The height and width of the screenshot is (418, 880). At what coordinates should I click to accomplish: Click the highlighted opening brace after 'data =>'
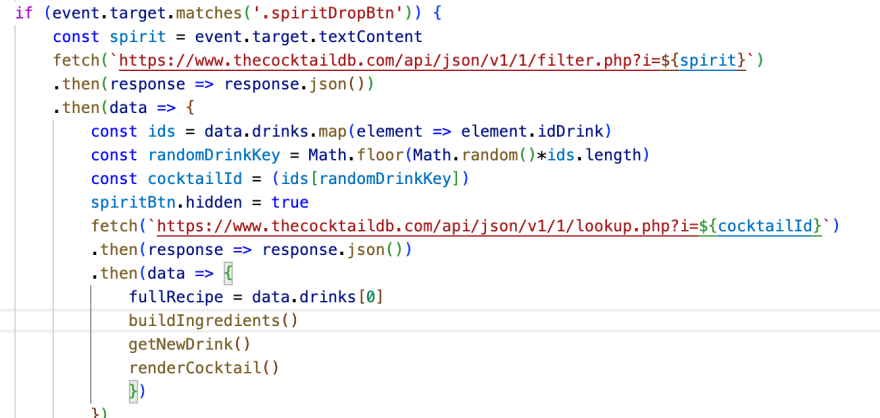click(x=227, y=273)
